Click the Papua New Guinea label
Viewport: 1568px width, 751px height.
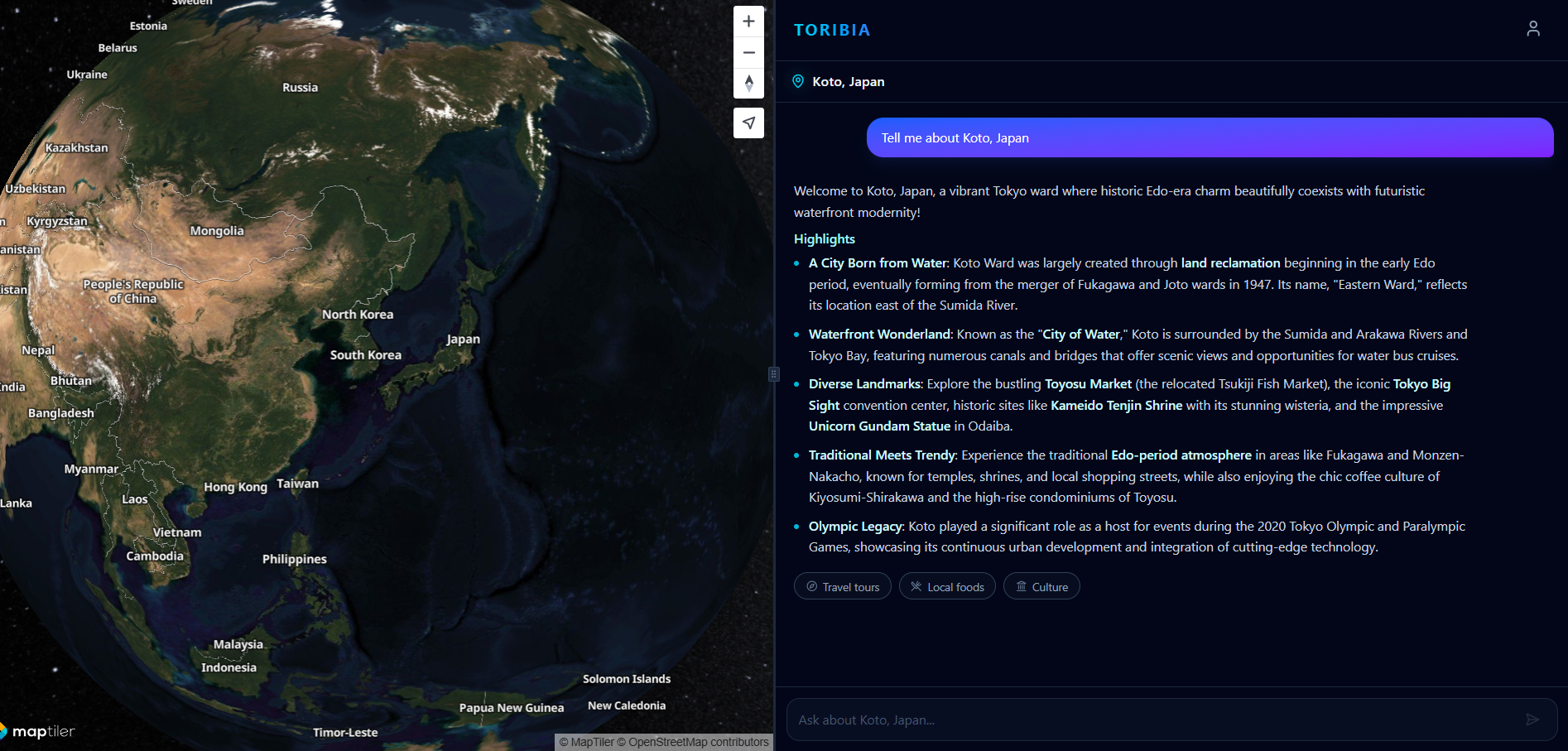(x=511, y=707)
